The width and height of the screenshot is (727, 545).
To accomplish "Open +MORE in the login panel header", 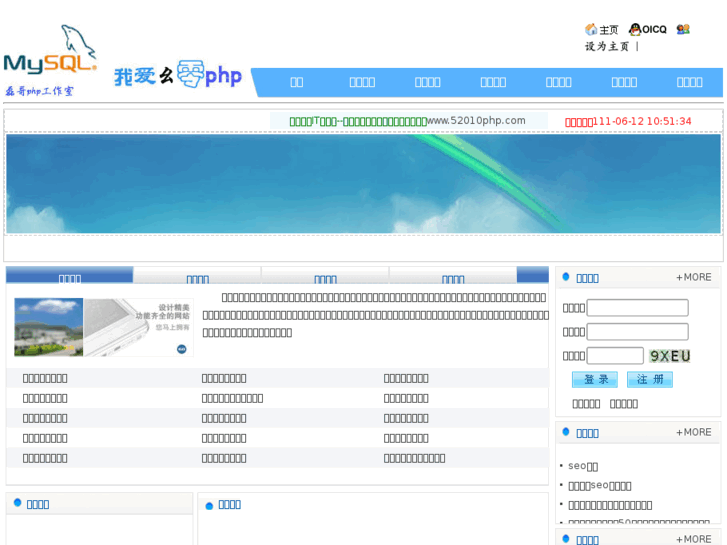I will pyautogui.click(x=694, y=277).
